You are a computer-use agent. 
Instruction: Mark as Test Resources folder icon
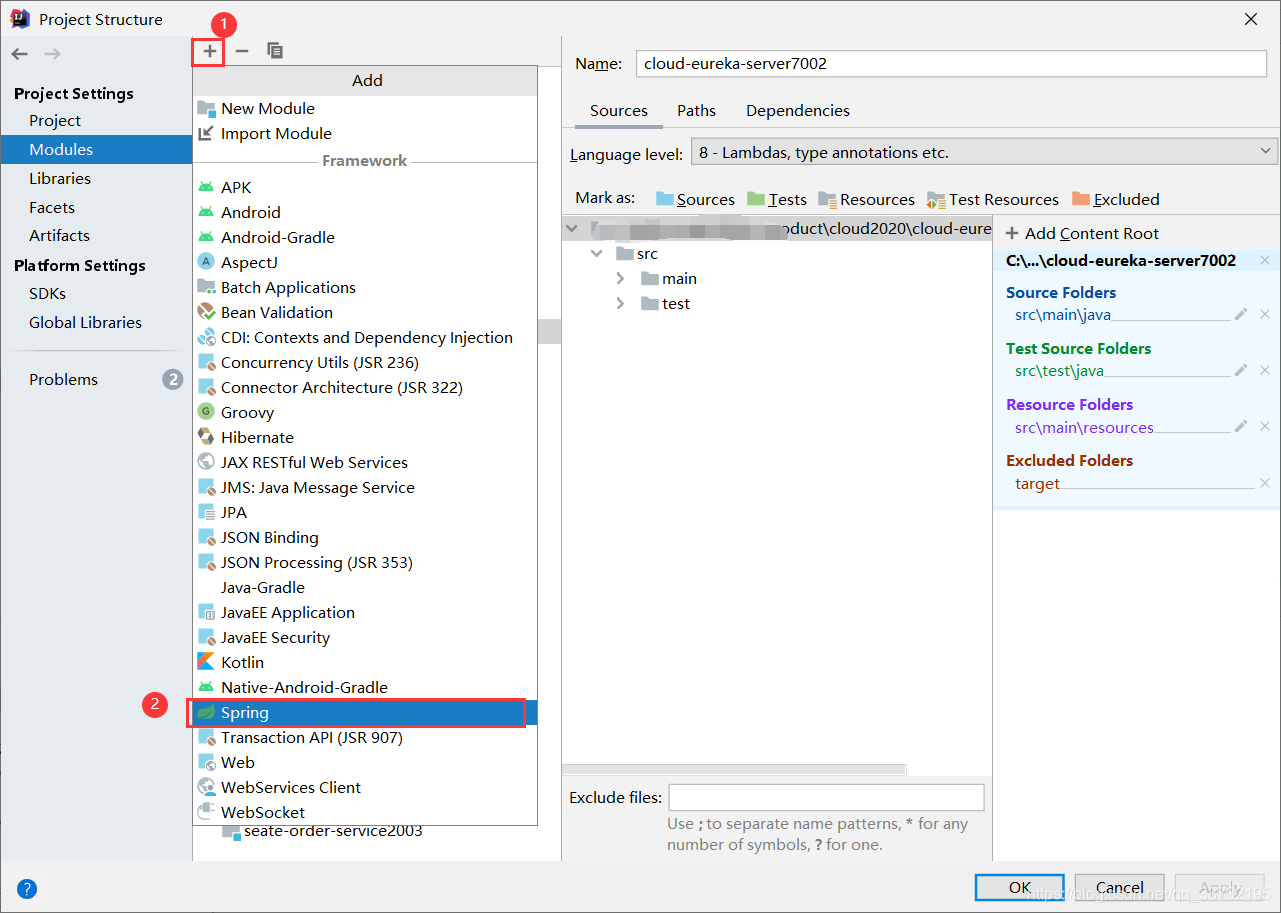coord(936,200)
